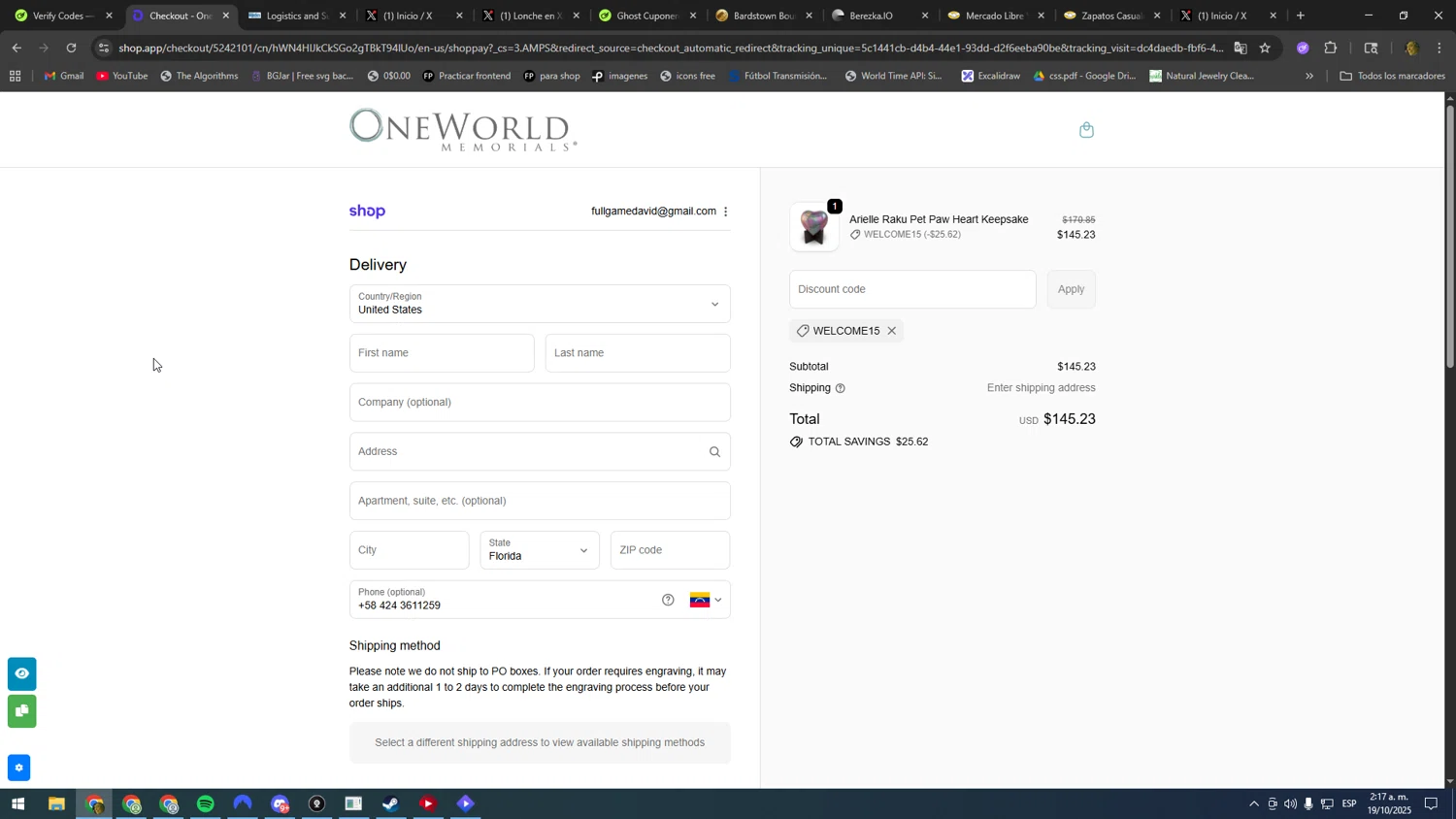The height and width of the screenshot is (819, 1456).
Task: Focus the Discount code field
Action: pyautogui.click(x=912, y=289)
